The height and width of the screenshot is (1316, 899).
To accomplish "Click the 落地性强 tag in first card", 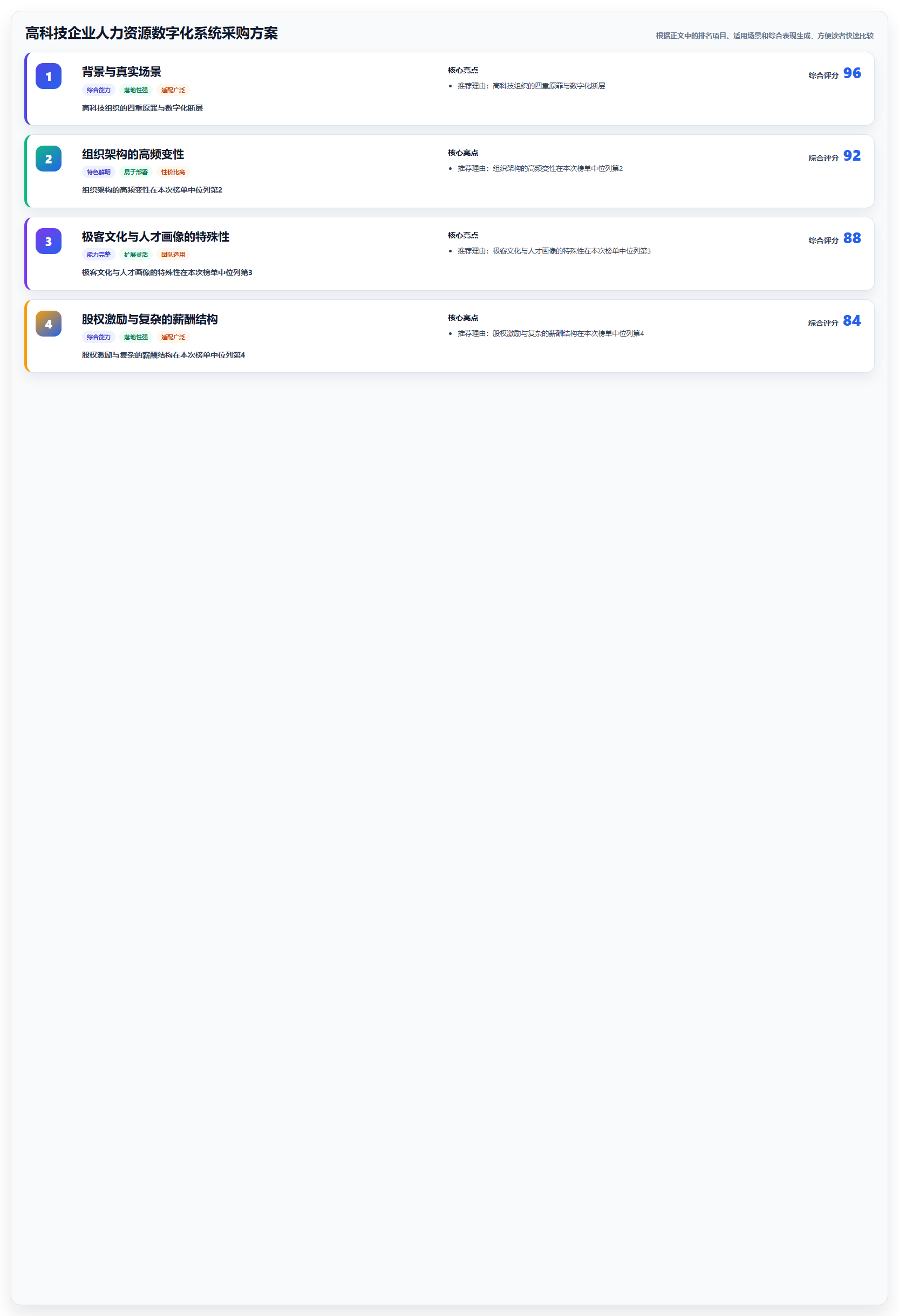I will (136, 90).
